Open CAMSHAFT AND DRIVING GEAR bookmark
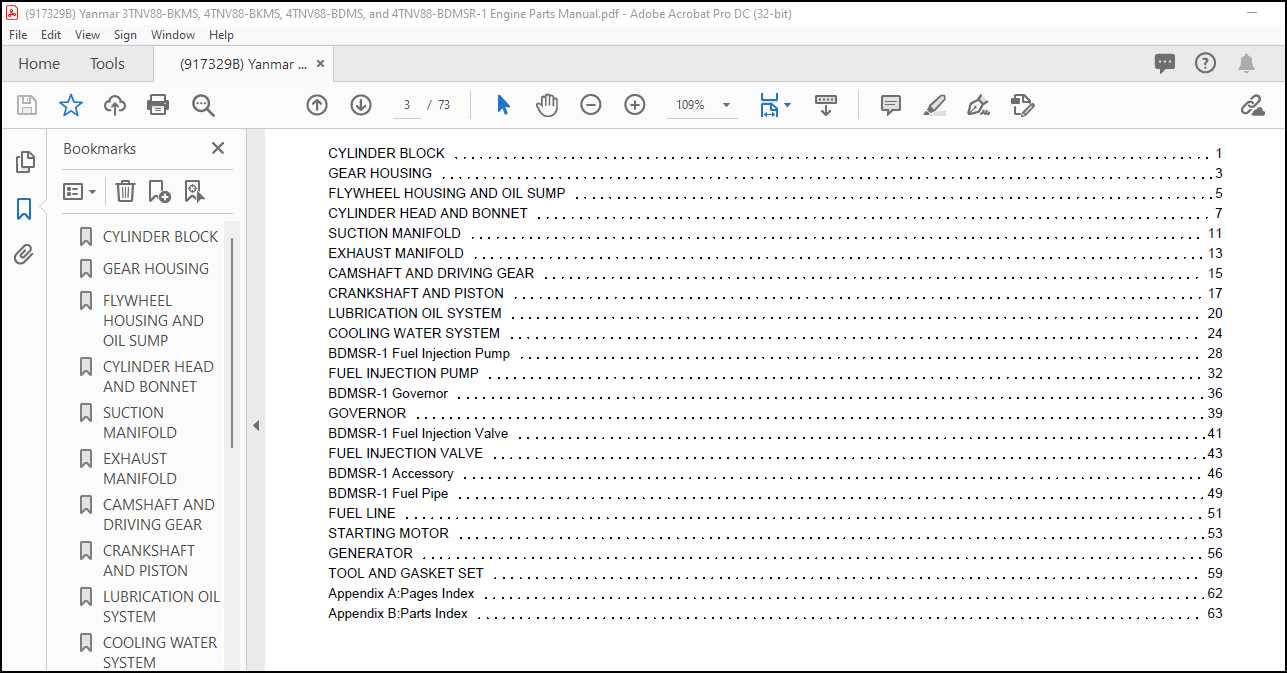1287x673 pixels. 158,514
